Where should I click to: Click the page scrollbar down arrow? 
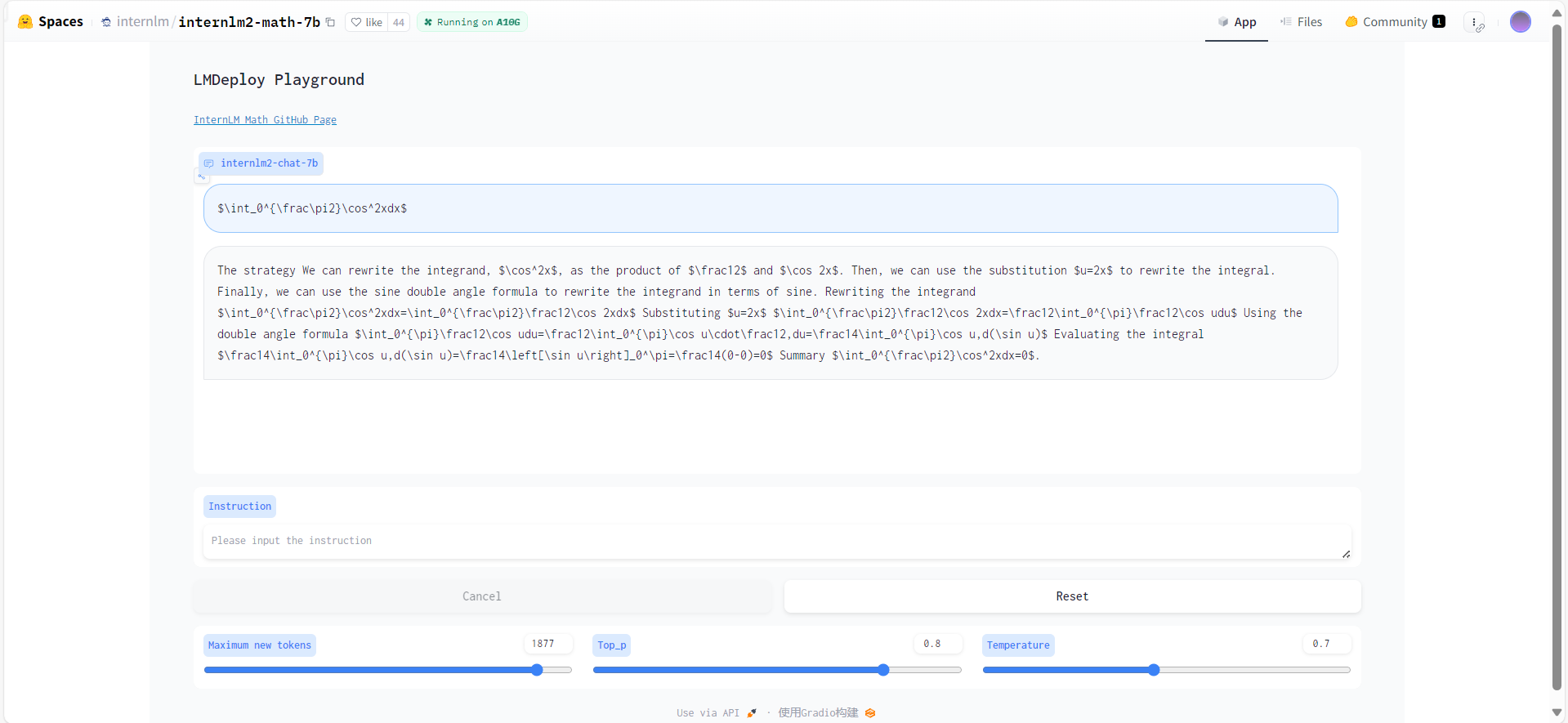[1557, 713]
